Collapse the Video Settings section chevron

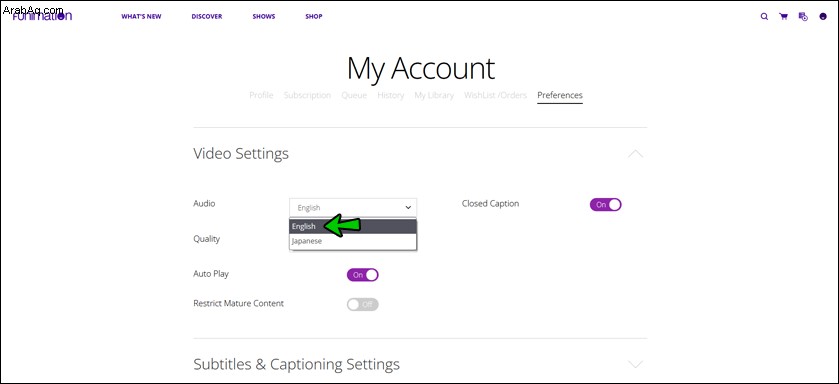(635, 153)
